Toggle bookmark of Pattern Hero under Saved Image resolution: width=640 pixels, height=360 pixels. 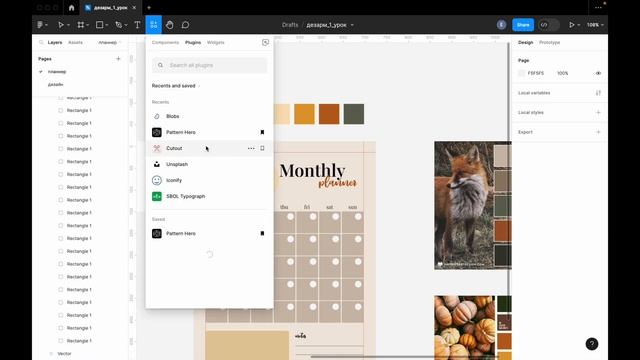(x=262, y=233)
